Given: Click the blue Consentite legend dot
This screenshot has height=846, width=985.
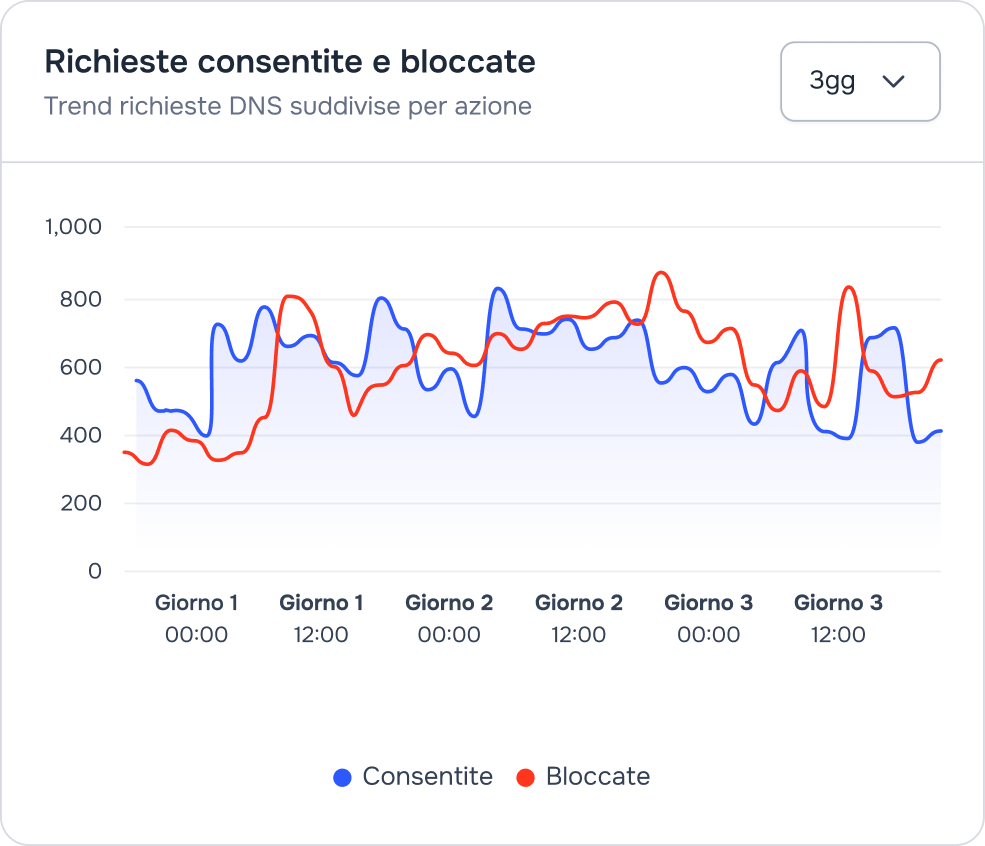Looking at the screenshot, I should (x=343, y=778).
